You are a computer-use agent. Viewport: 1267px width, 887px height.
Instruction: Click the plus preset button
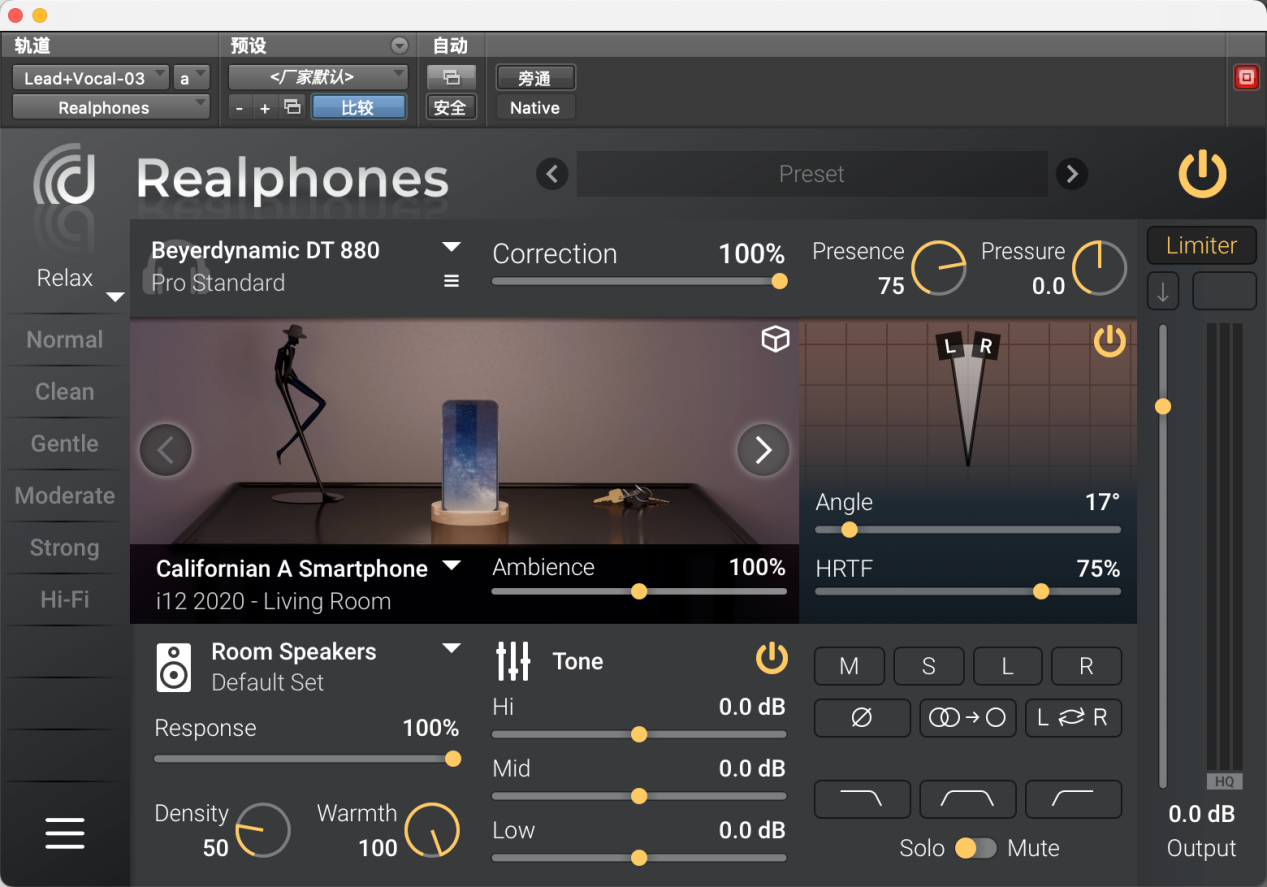(x=265, y=108)
